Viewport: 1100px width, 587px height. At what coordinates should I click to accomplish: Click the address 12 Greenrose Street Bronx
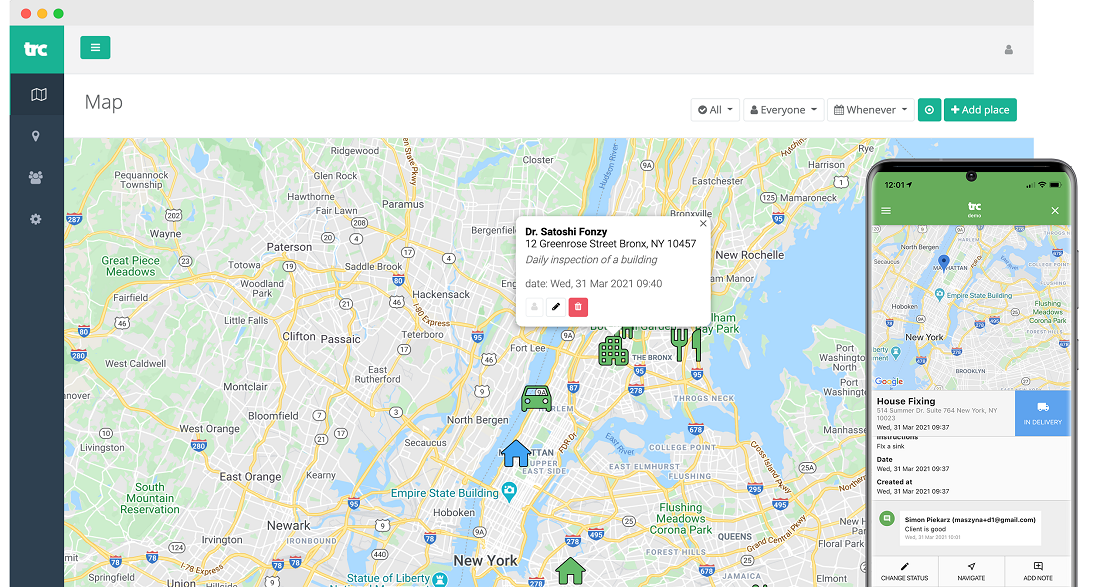click(x=610, y=244)
